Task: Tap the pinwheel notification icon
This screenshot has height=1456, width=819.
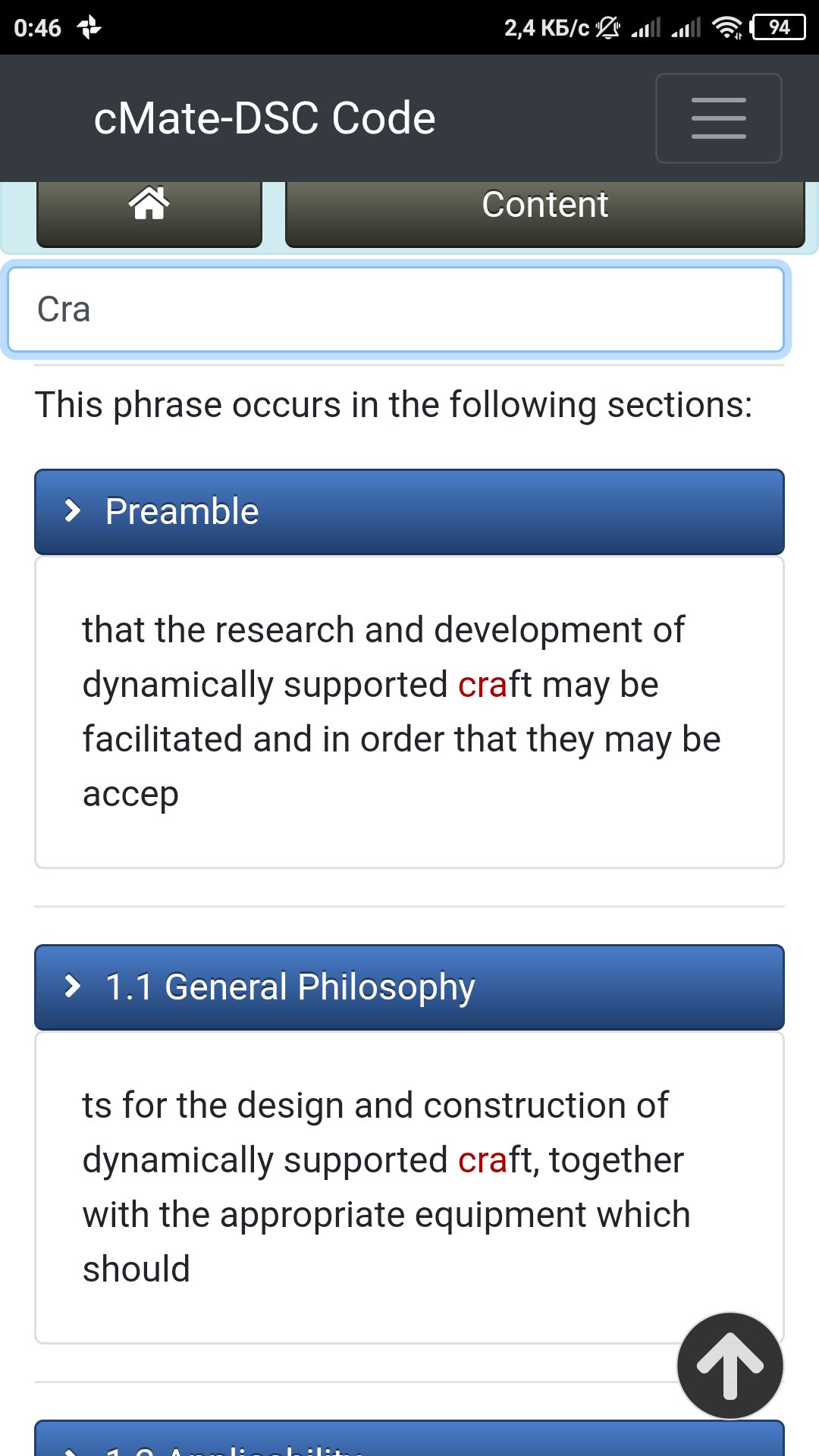Action: (x=89, y=28)
